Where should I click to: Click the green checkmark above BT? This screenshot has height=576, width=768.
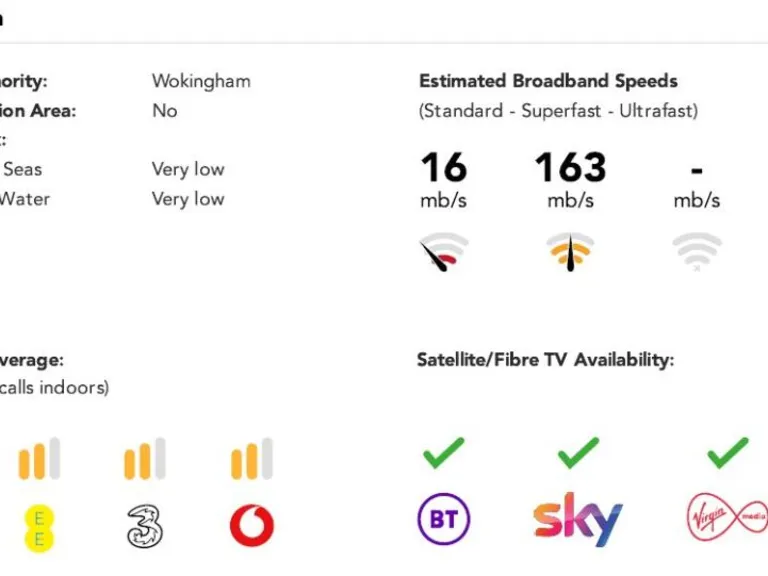[x=443, y=453]
